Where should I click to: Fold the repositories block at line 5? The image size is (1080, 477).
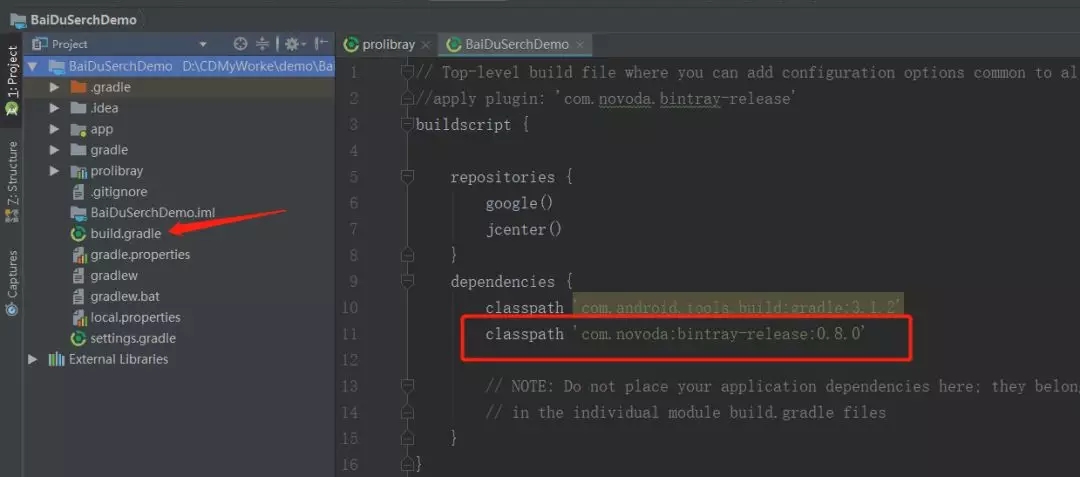408,177
